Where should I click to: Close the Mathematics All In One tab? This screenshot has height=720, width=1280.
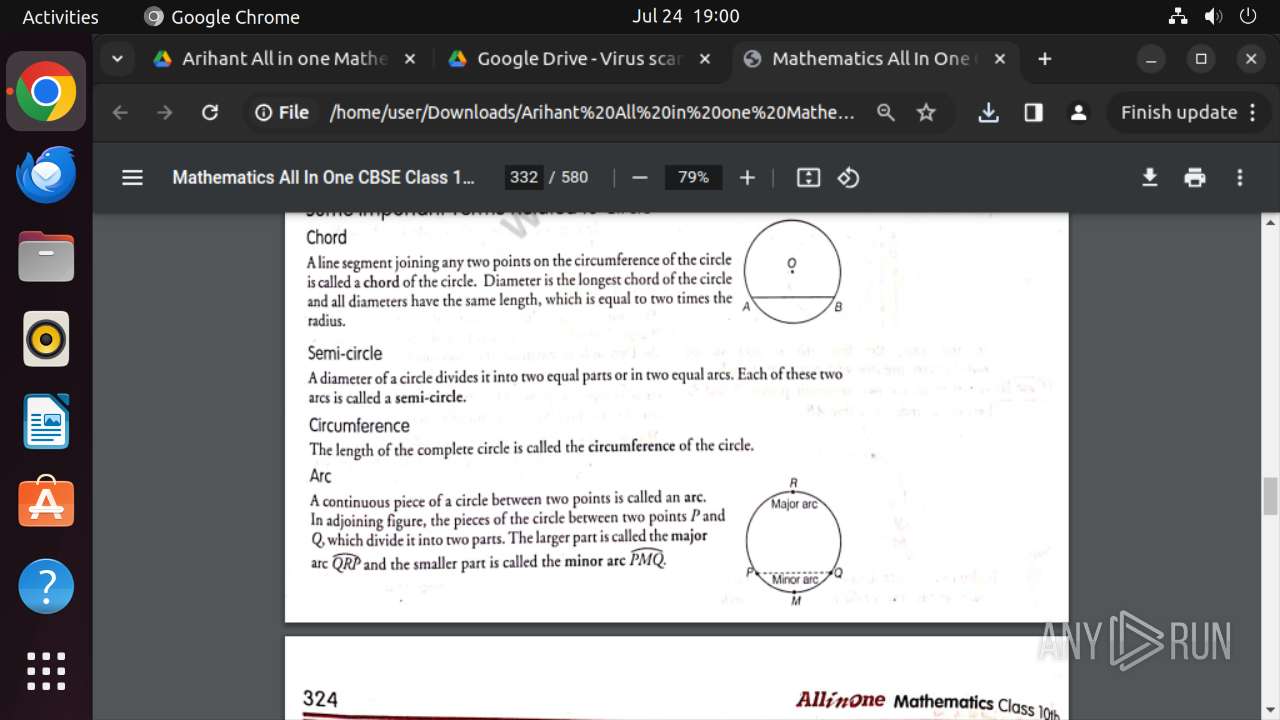pyautogui.click(x=999, y=59)
